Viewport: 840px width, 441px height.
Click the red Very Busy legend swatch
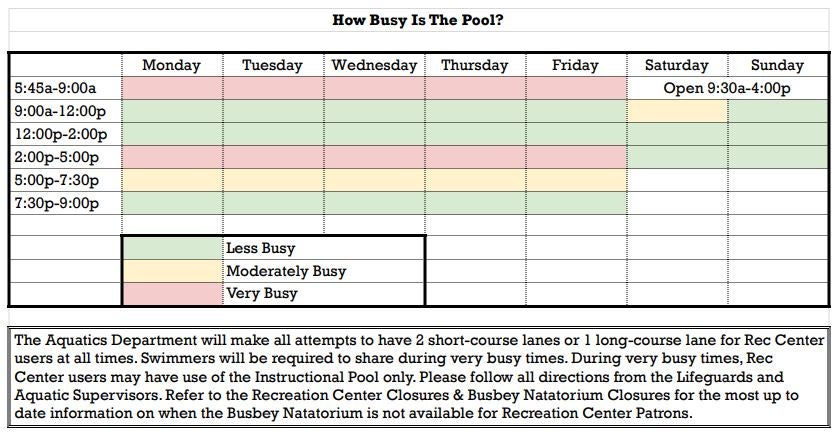172,294
